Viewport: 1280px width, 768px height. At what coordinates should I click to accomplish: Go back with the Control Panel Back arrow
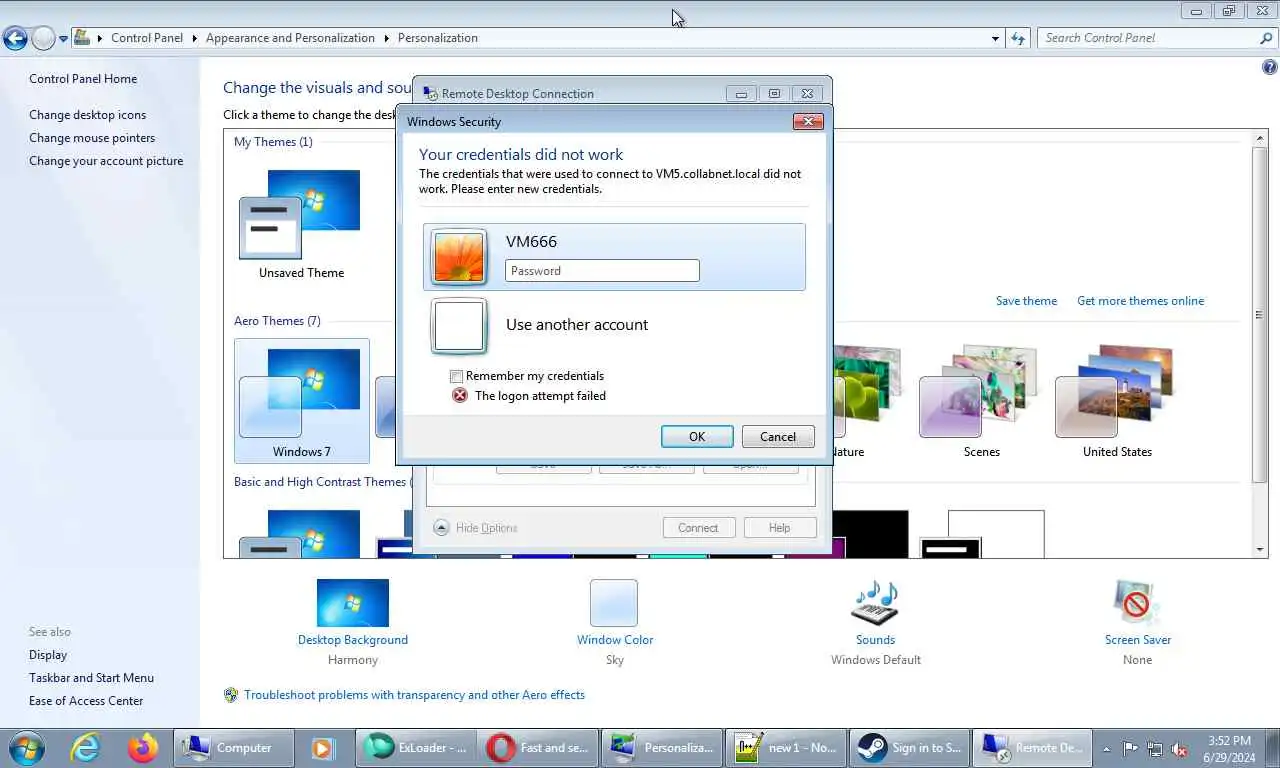[15, 38]
